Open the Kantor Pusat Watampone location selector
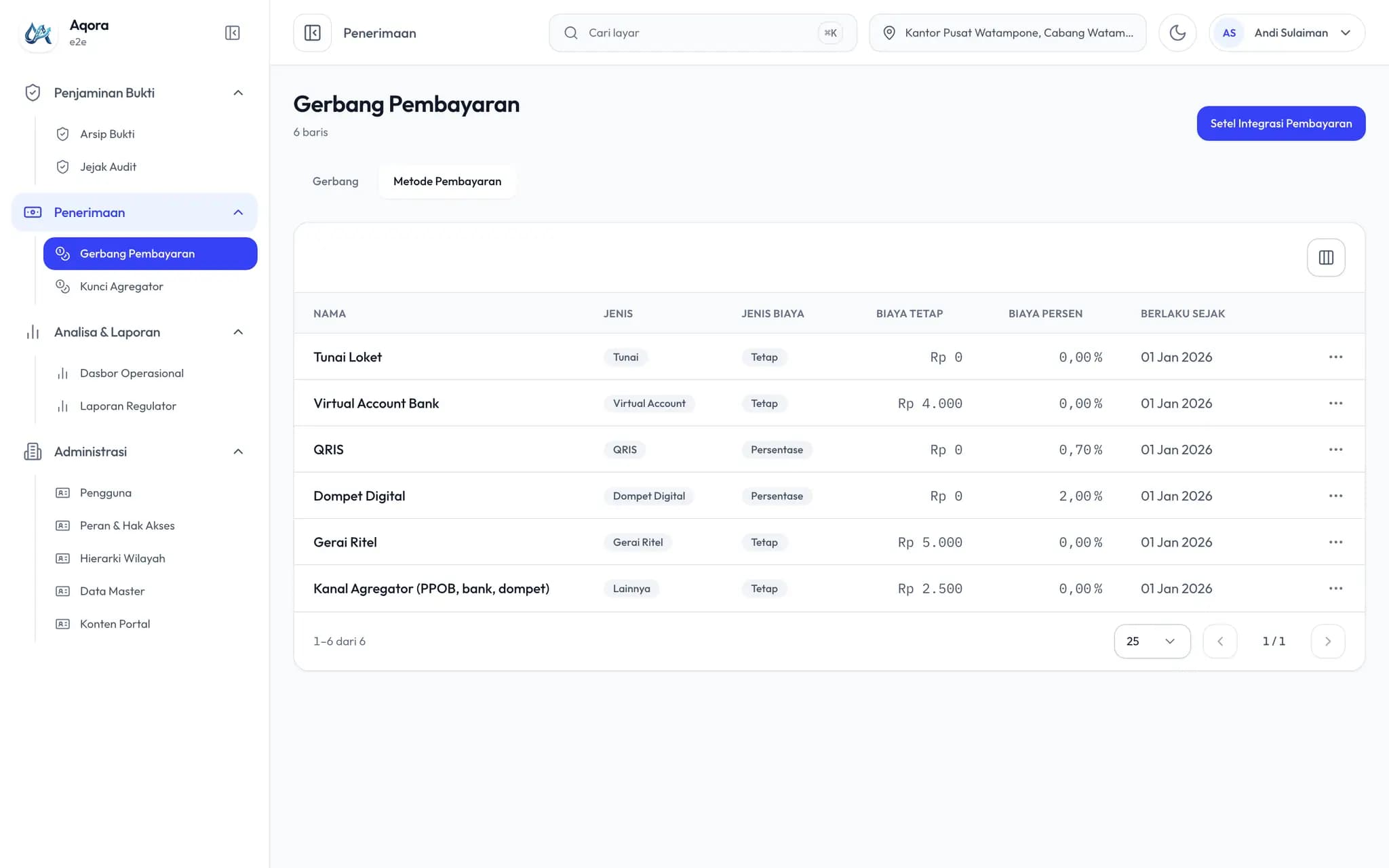Screen dimensions: 1389x868 click(1008, 33)
